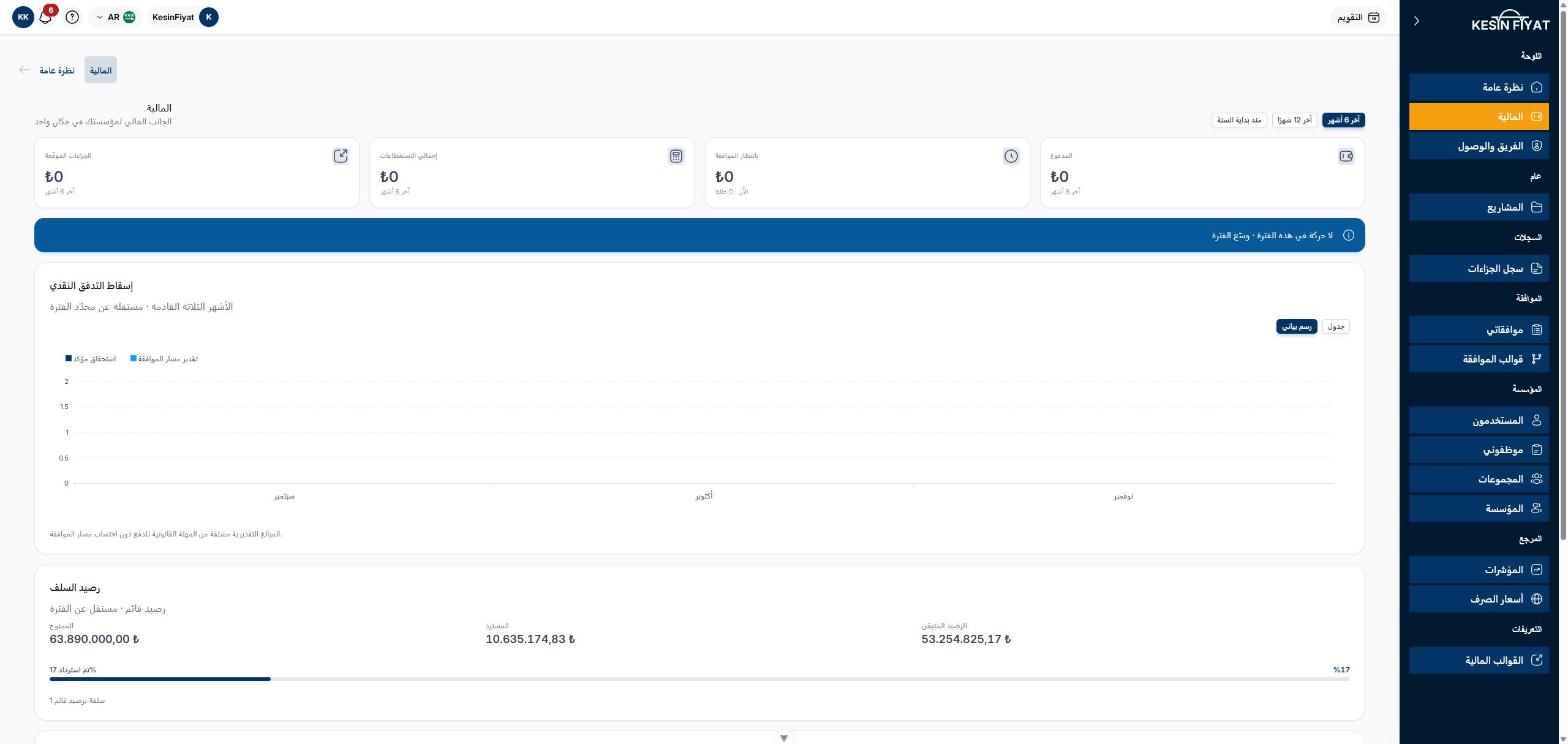The image size is (1568, 744).
Task: Collapse the sidebar with the chevron
Action: point(1416,21)
